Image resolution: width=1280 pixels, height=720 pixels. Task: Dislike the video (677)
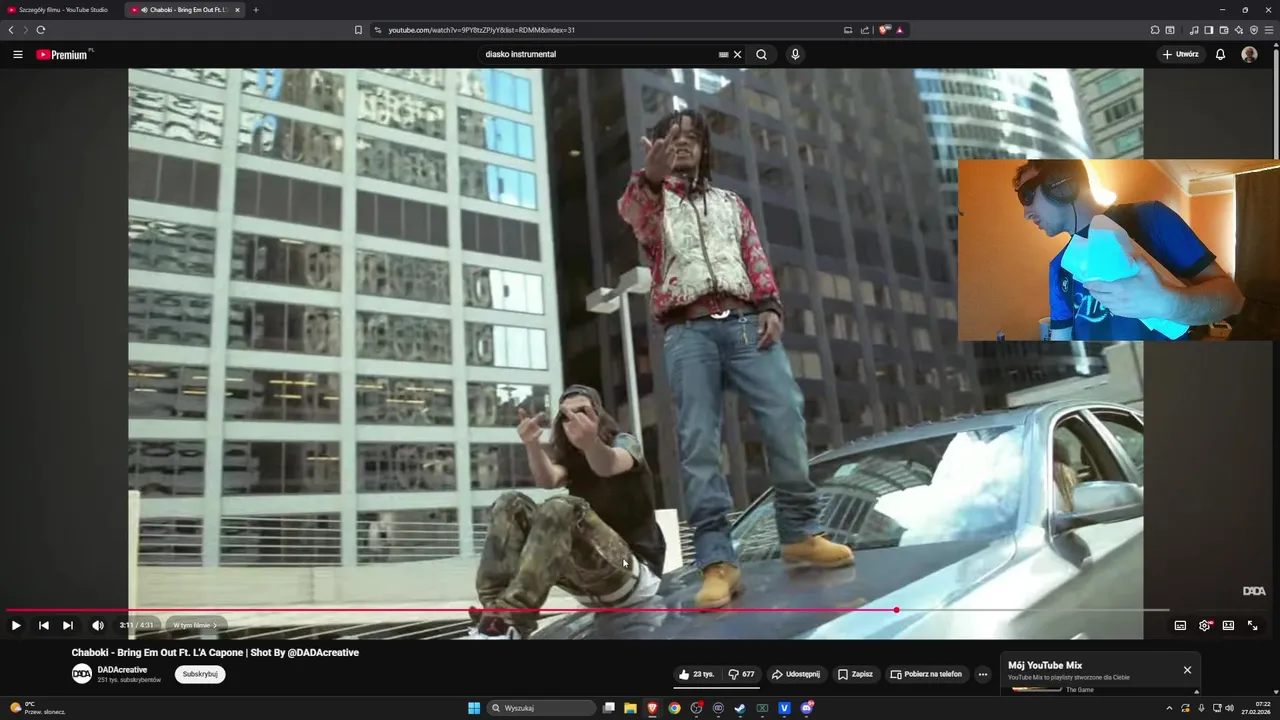[741, 674]
